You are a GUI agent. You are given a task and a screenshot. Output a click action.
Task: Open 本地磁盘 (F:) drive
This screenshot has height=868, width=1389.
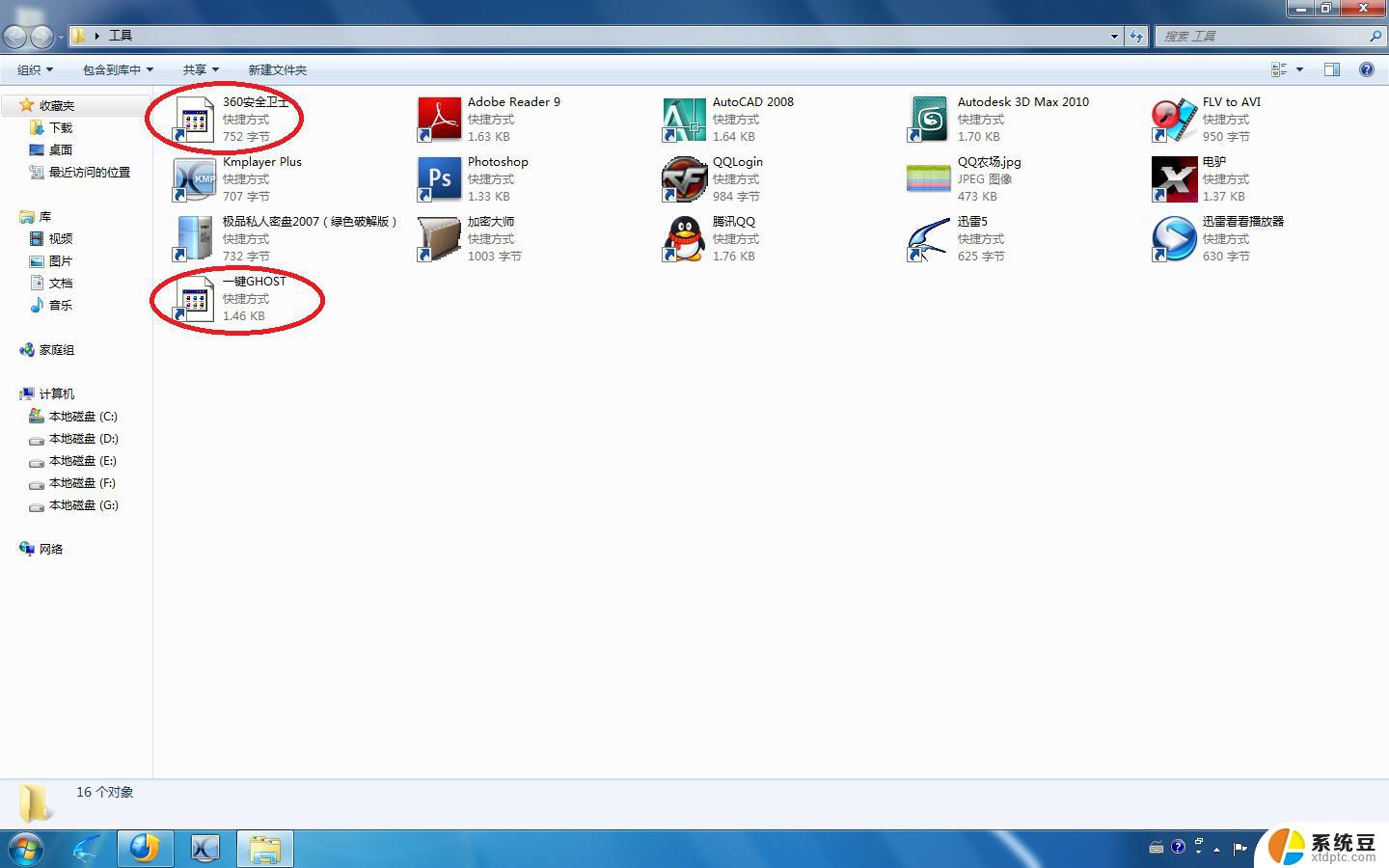(83, 483)
